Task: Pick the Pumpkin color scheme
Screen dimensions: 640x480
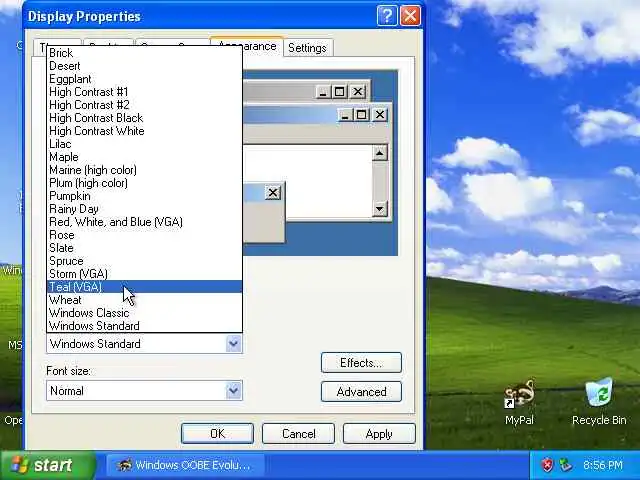Action: (144, 196)
